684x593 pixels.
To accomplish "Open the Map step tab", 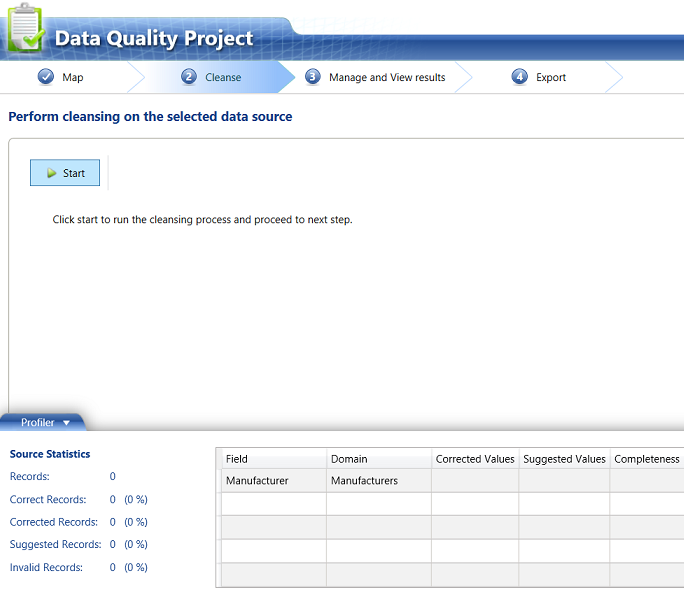I will [73, 77].
